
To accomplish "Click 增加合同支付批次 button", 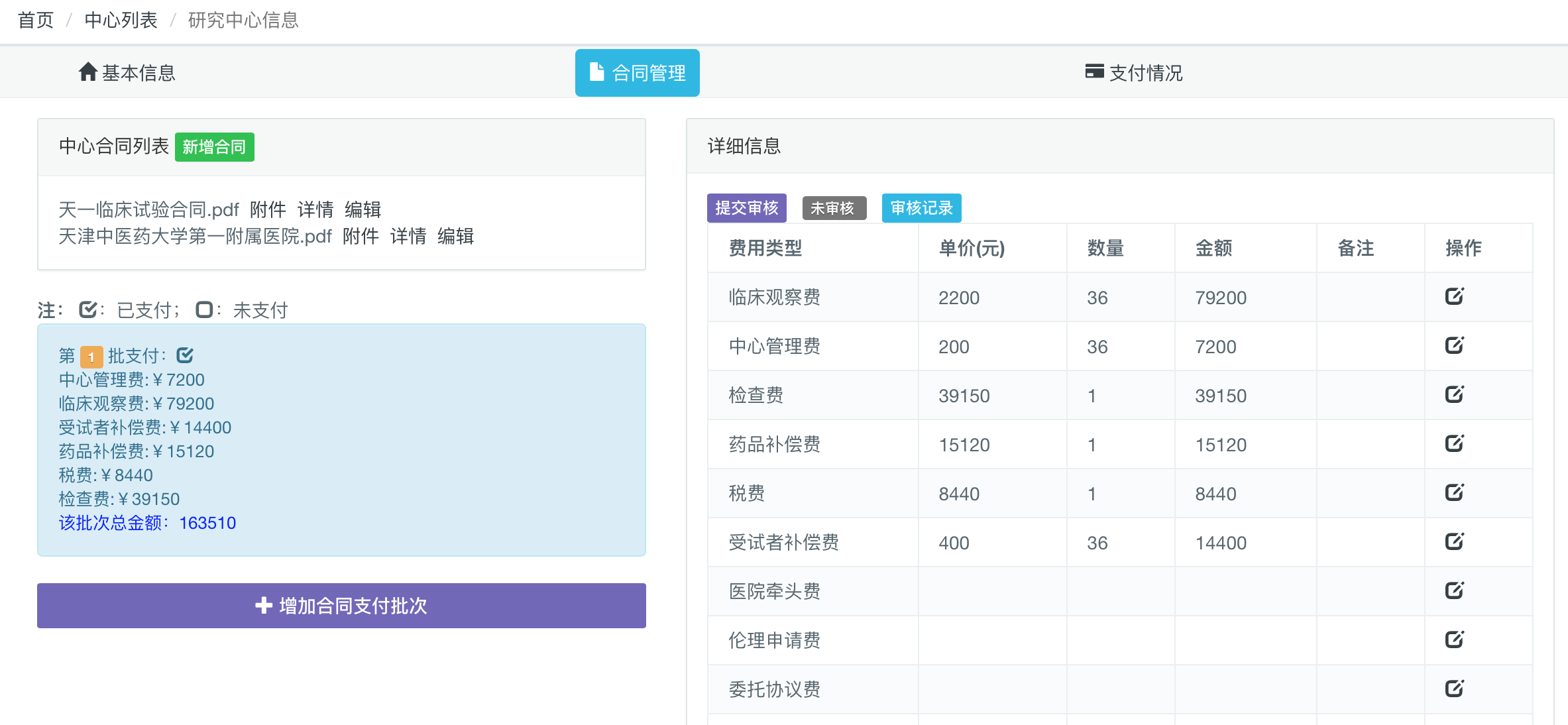I will pyautogui.click(x=341, y=605).
